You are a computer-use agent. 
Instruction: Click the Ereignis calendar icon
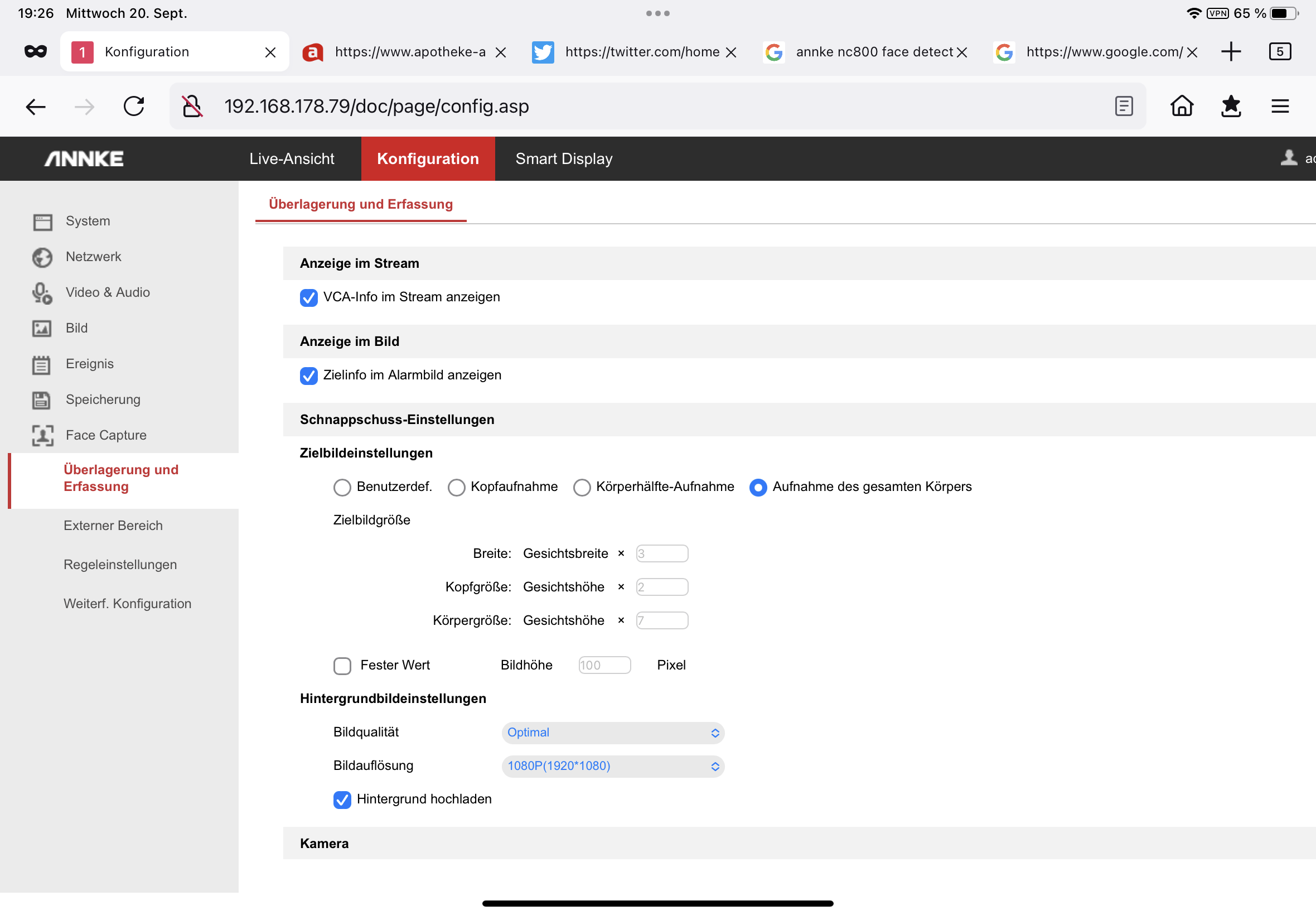[41, 365]
